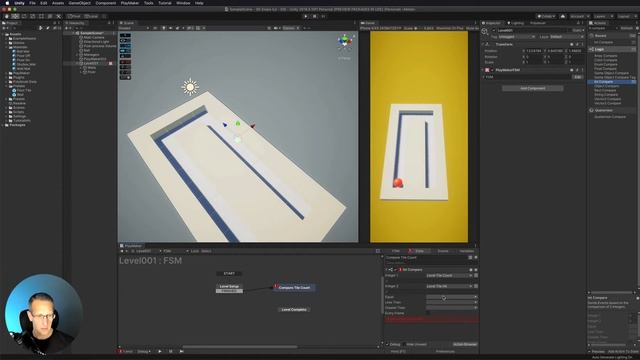Select the Rotate tool in Unity toolbar
The image size is (640, 360).
click(x=24, y=16)
